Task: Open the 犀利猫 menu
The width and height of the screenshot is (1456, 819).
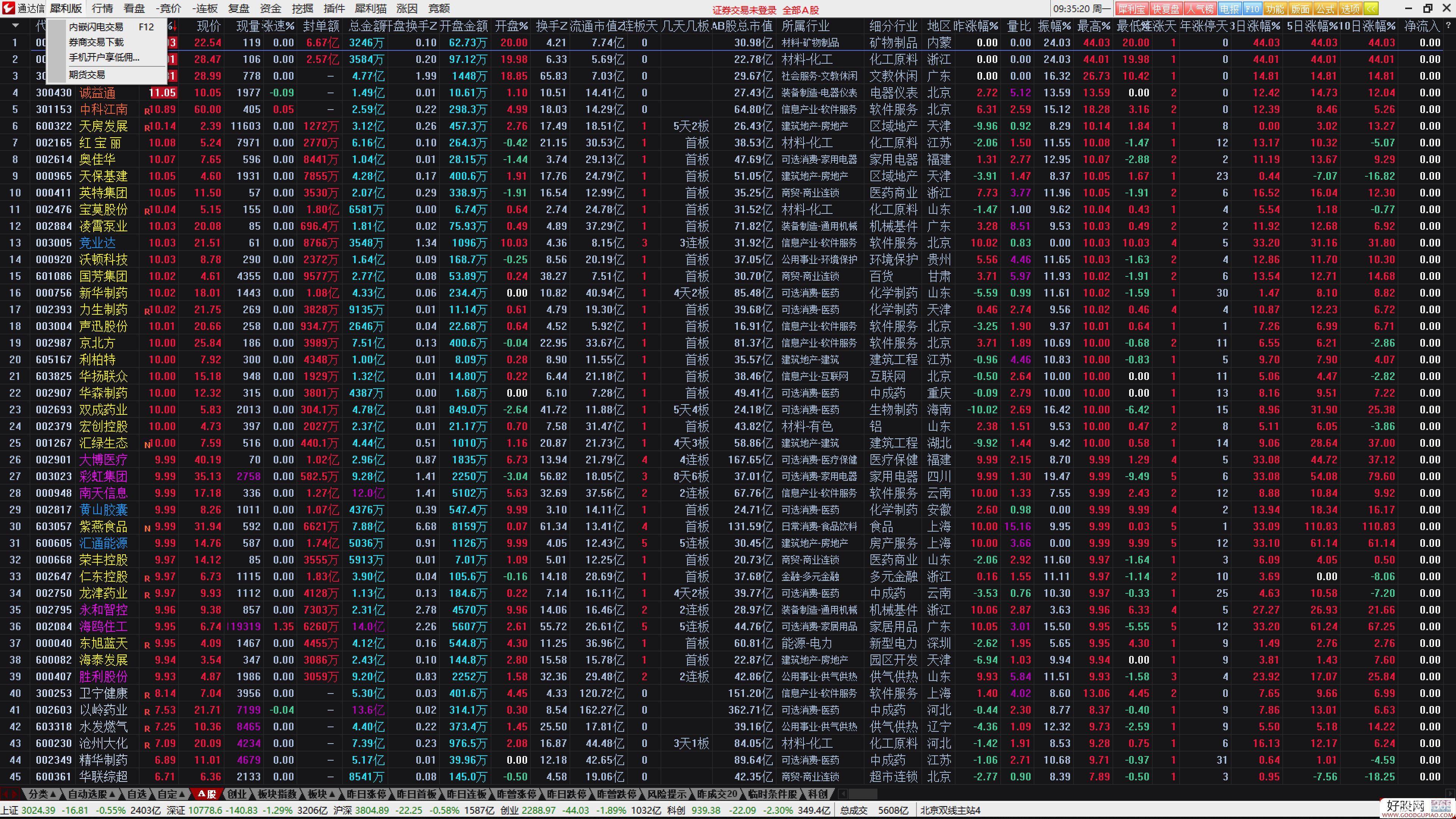Action: (x=371, y=8)
